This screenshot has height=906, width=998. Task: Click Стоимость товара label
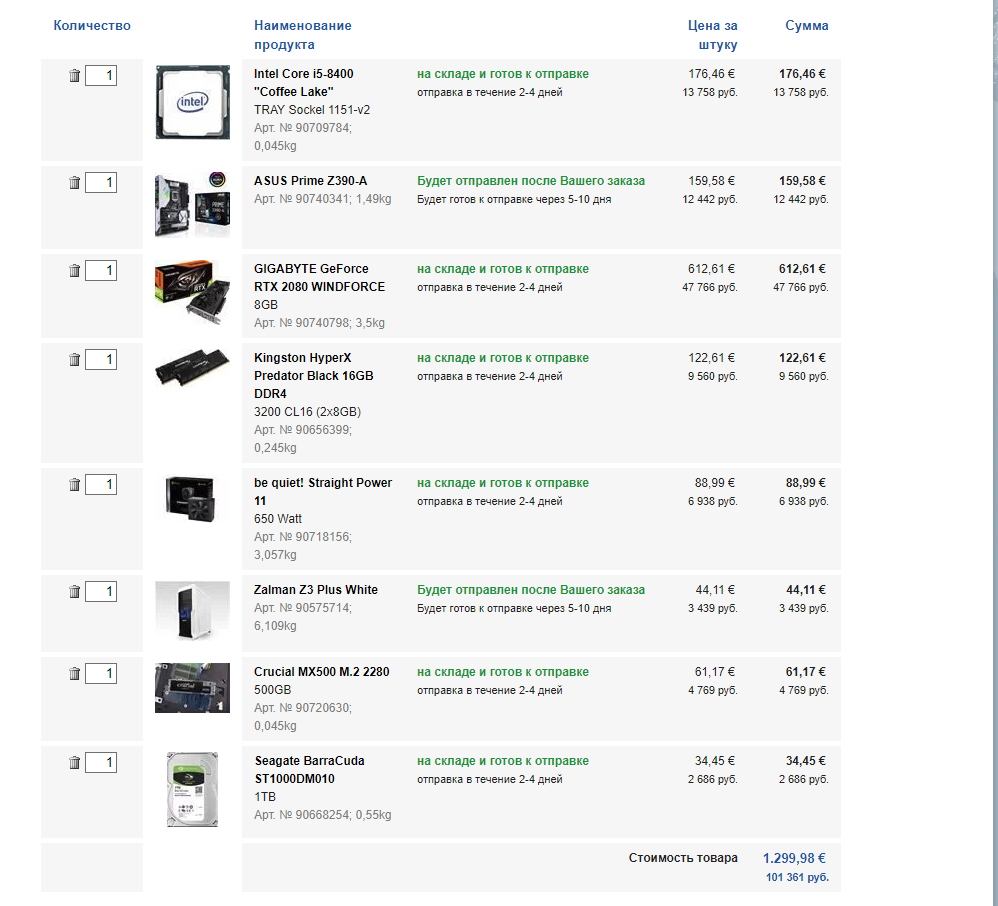pos(683,858)
